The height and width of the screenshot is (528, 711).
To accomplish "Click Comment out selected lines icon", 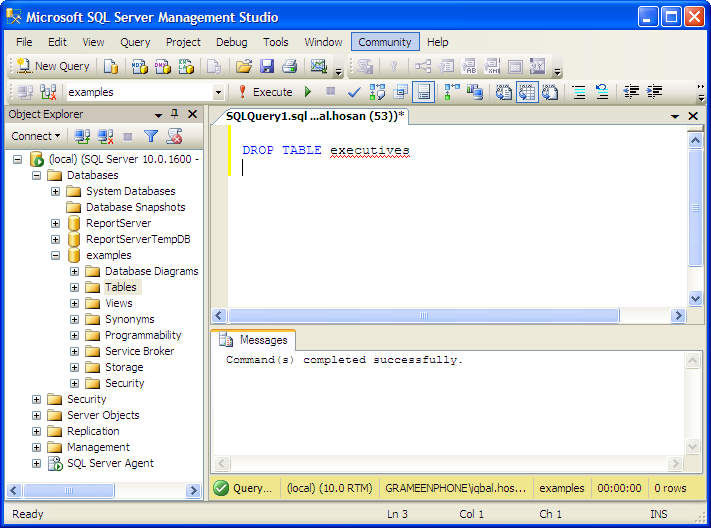I will [x=579, y=92].
